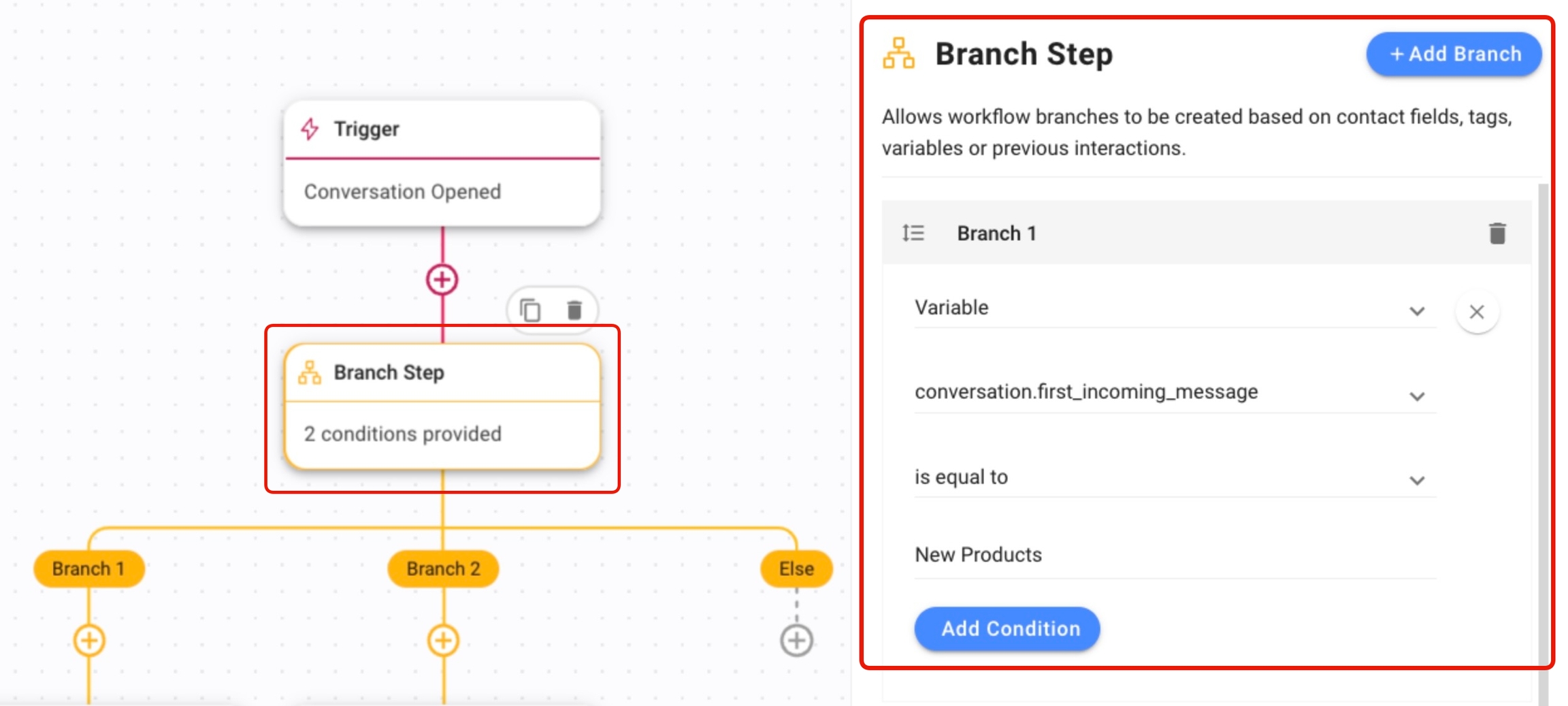
Task: Add a step under Branch 1
Action: (89, 640)
